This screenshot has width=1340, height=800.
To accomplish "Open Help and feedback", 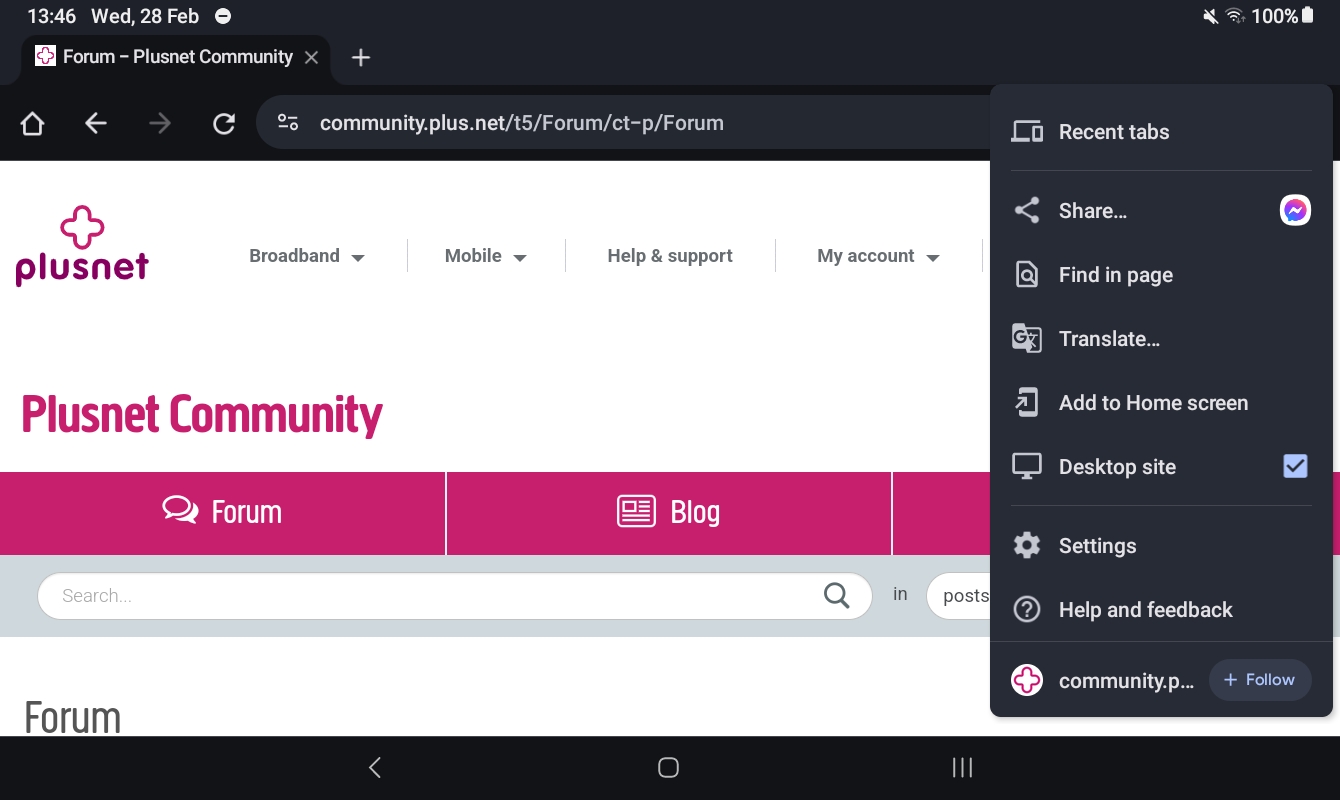I will 1146,609.
